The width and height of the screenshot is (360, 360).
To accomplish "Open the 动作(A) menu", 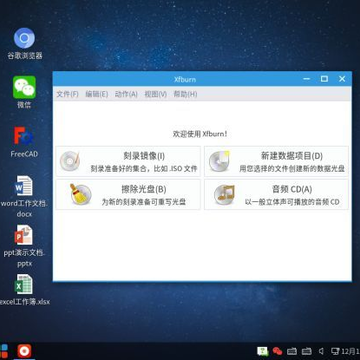I will (x=126, y=94).
